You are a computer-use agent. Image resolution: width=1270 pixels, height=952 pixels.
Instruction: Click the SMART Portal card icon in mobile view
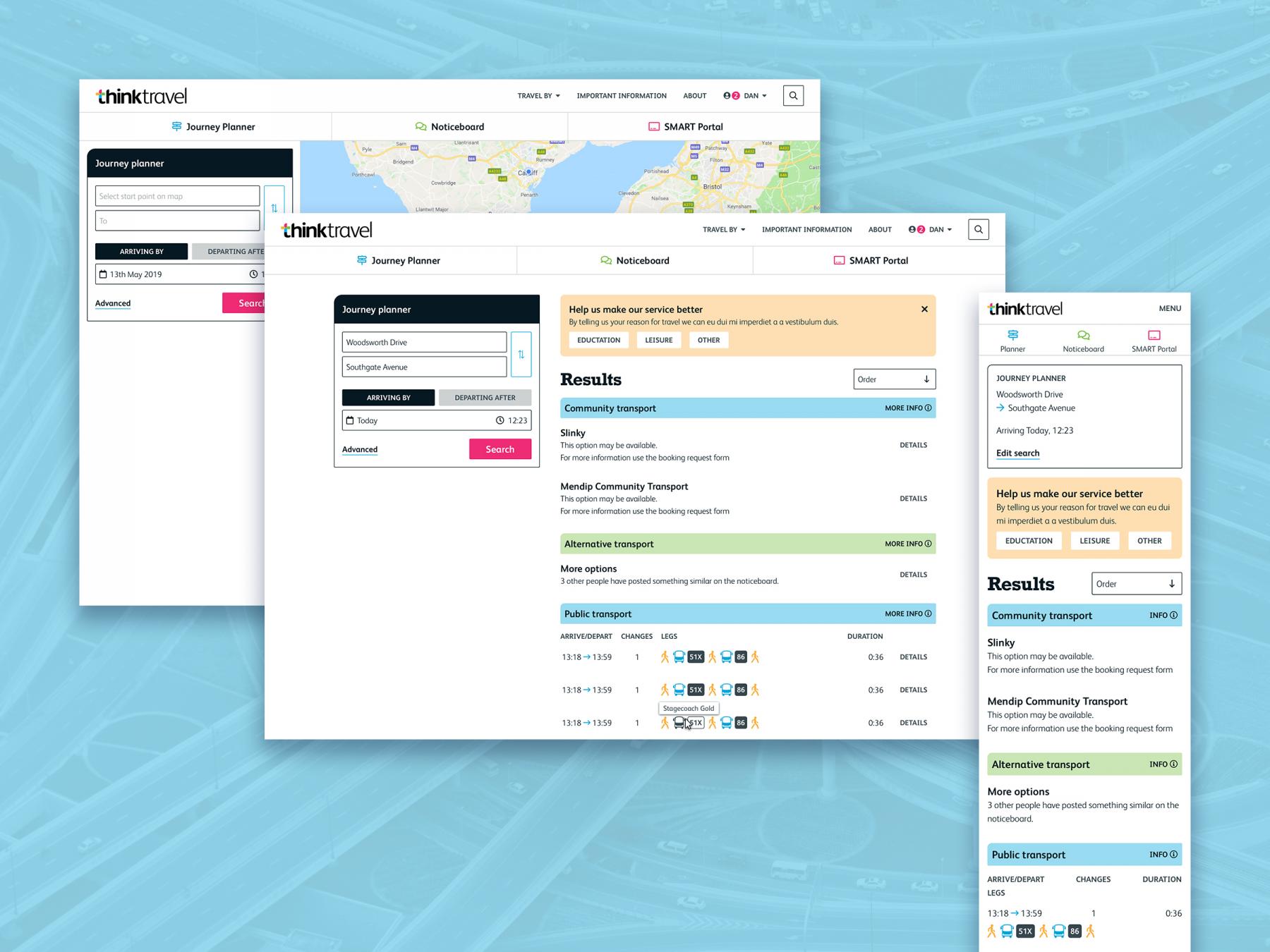[1154, 335]
